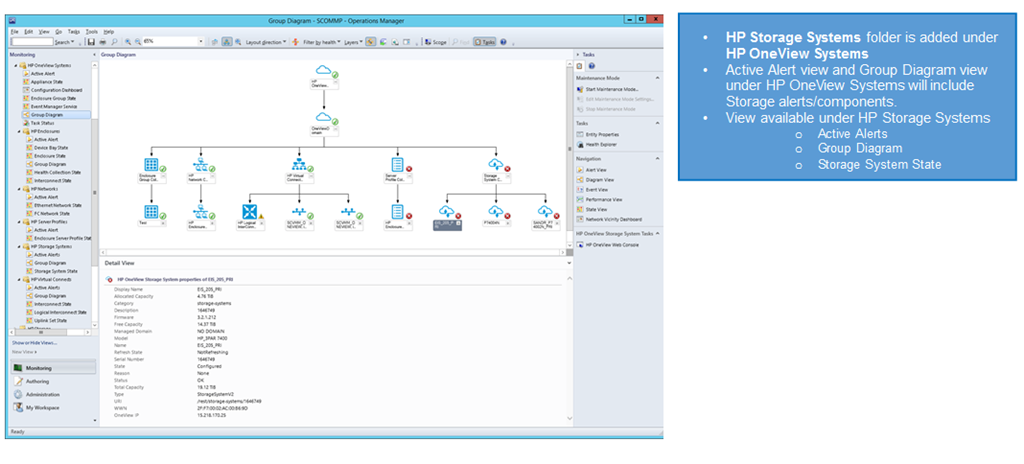Open the View menu
This screenshot has width=1024, height=464.
click(x=43, y=31)
